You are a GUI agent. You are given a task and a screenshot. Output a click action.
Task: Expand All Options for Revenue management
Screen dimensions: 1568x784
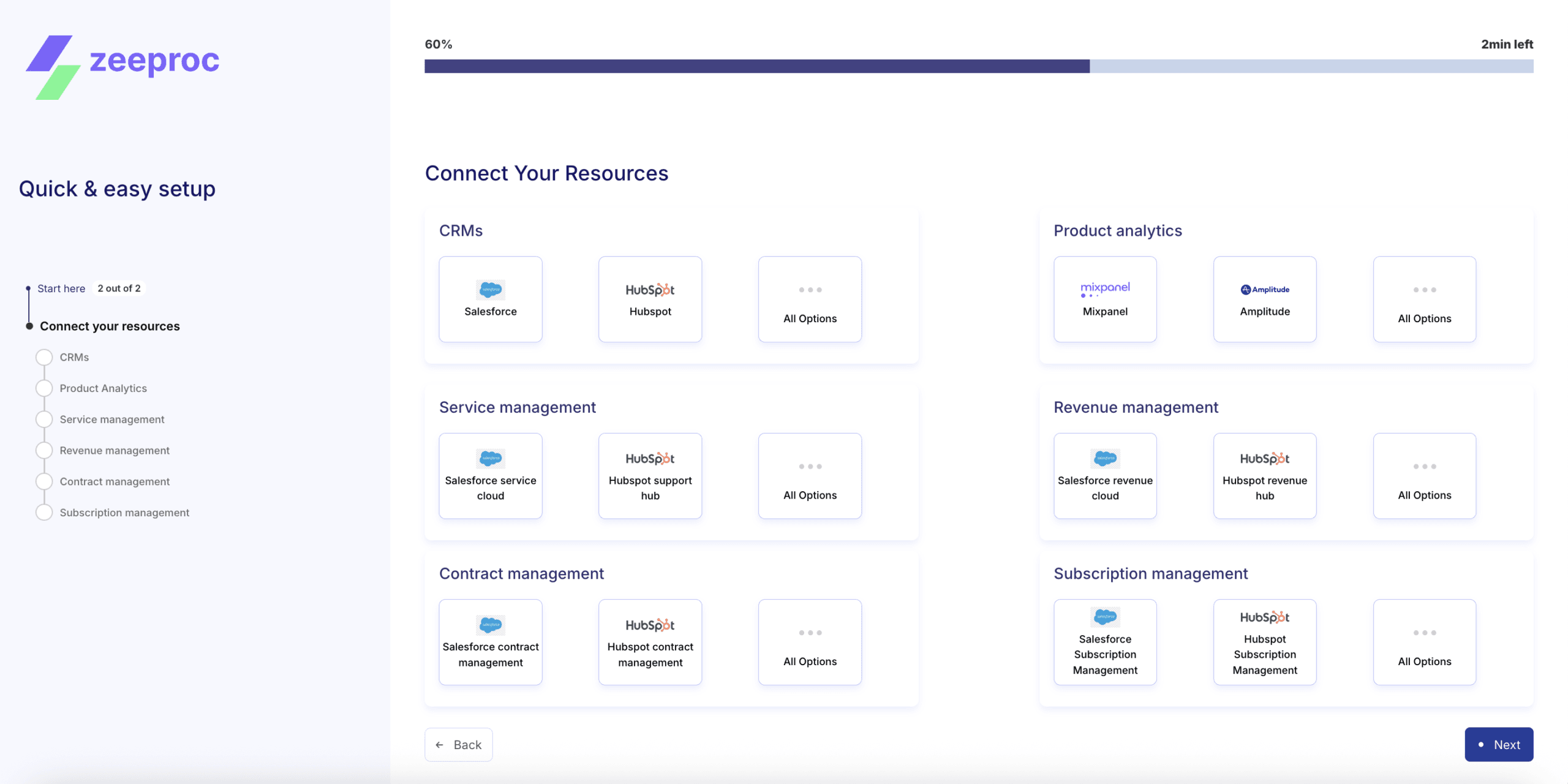click(x=1424, y=475)
